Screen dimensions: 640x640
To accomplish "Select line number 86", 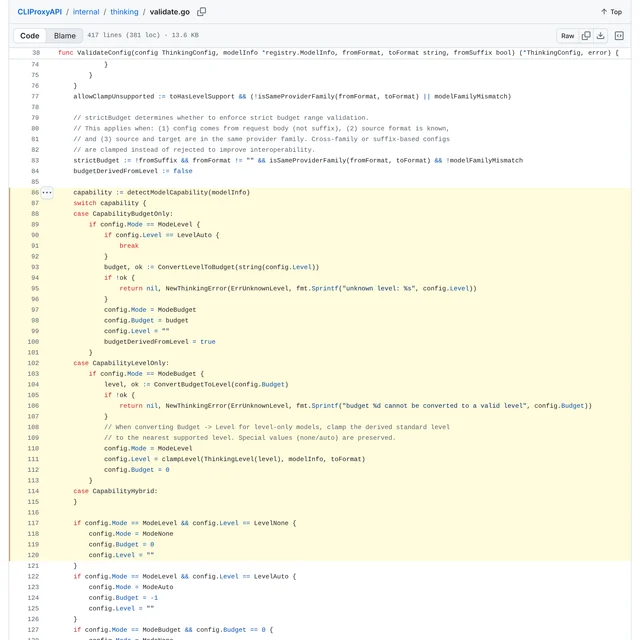I will coord(35,192).
